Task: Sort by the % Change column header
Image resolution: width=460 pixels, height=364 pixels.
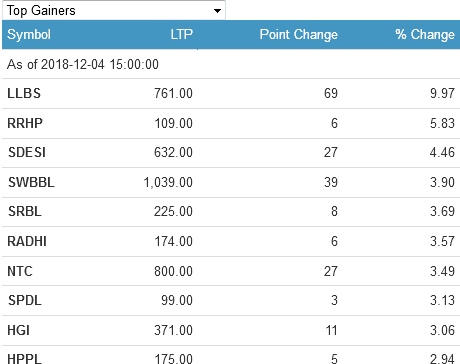Action: click(x=425, y=35)
